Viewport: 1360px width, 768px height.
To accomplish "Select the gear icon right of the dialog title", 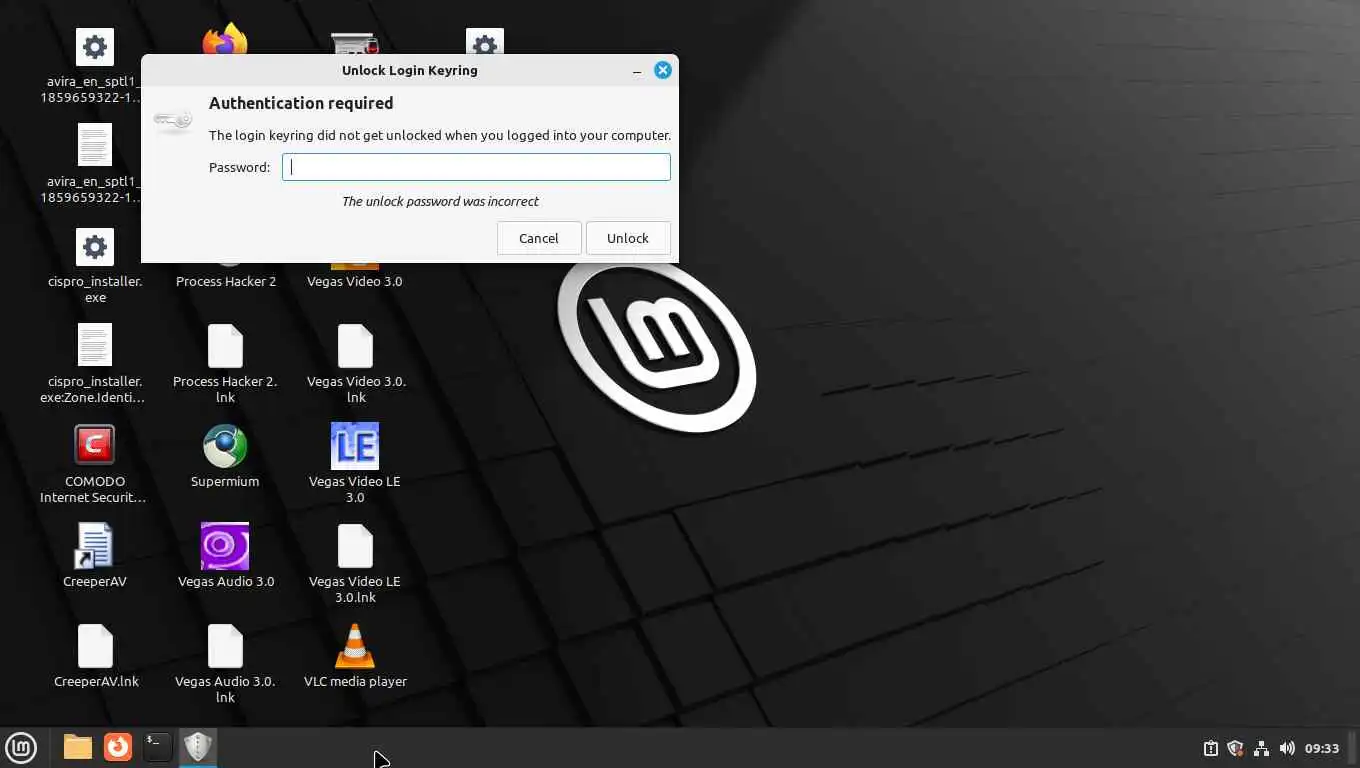I will 485,41.
